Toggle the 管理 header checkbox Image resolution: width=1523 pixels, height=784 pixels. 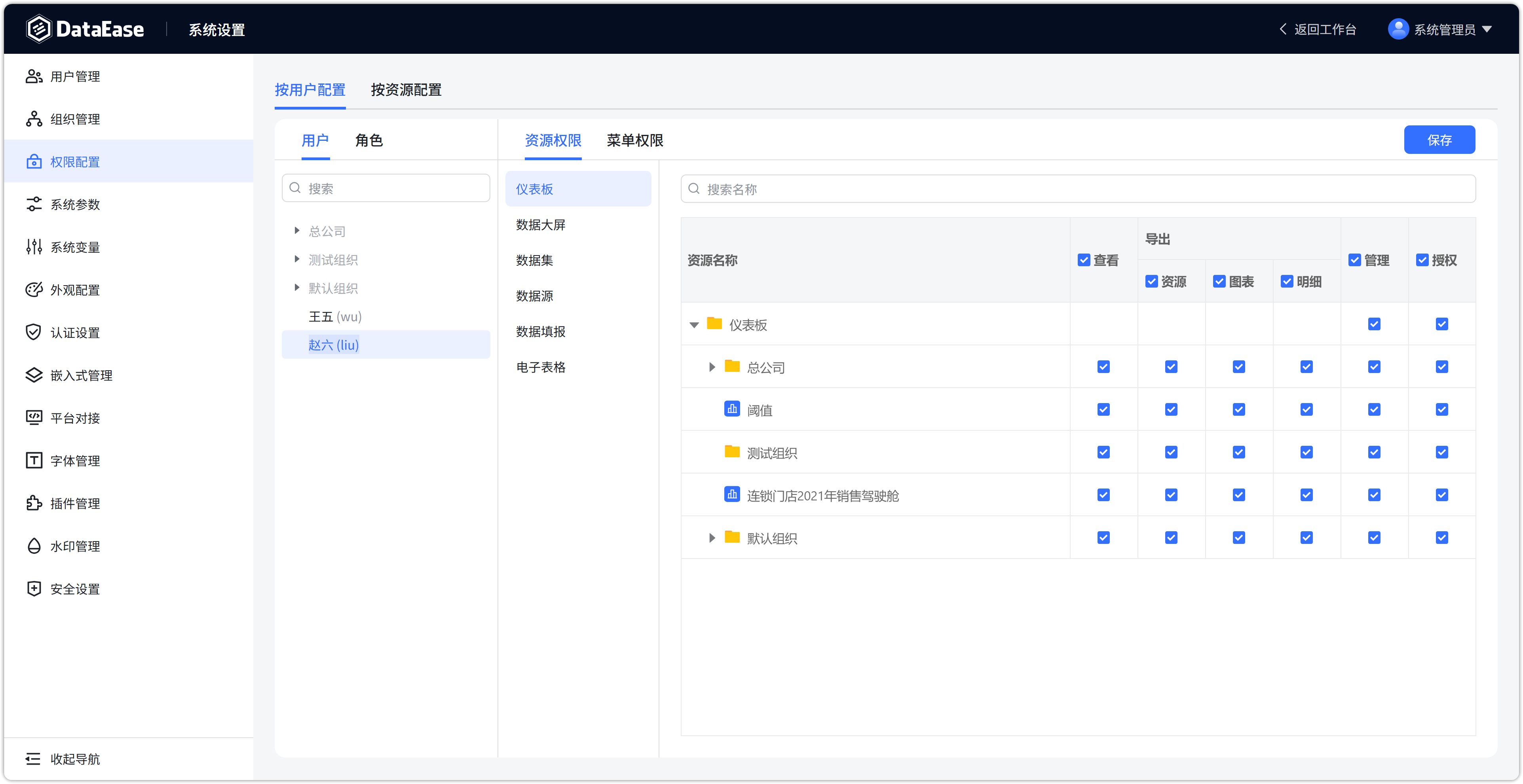click(1354, 260)
